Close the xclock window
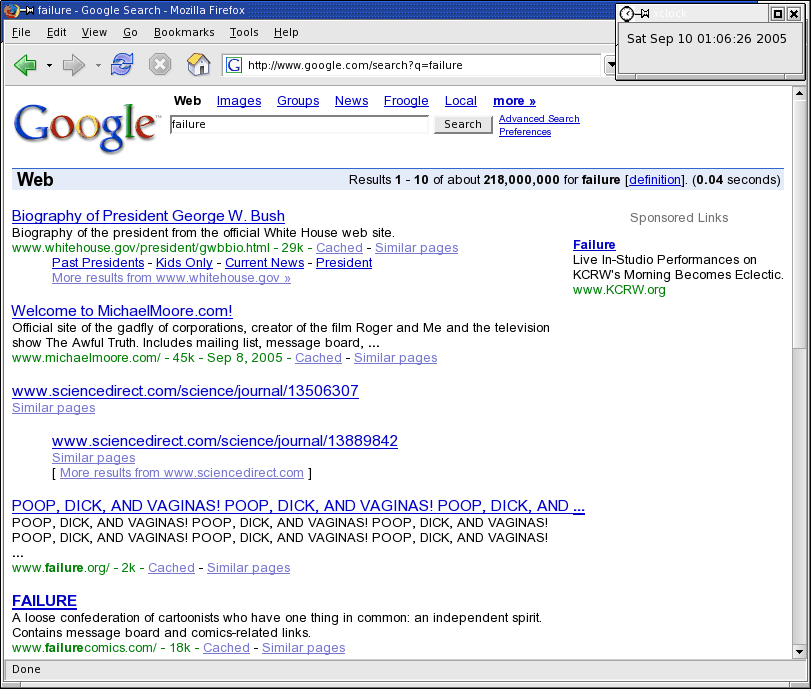811x689 pixels. click(793, 14)
